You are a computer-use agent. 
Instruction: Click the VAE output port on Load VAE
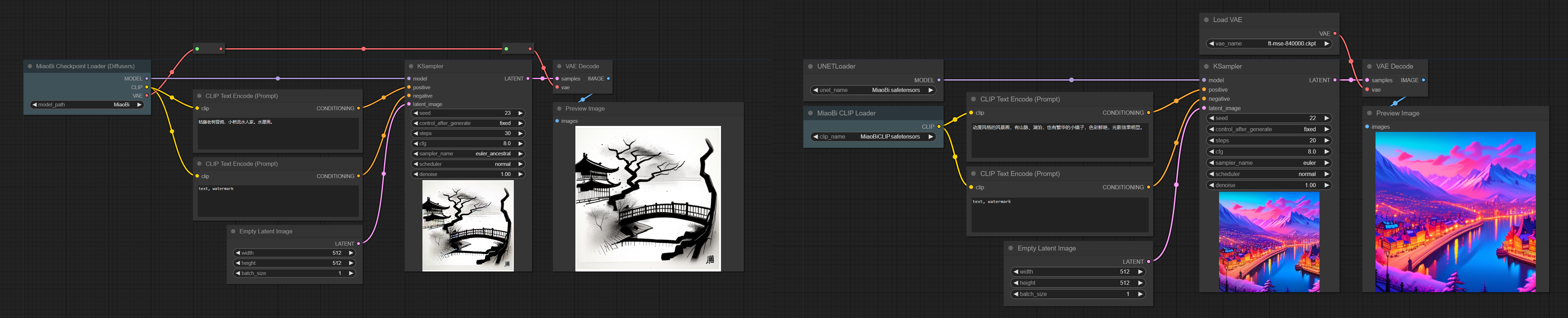pos(1335,34)
